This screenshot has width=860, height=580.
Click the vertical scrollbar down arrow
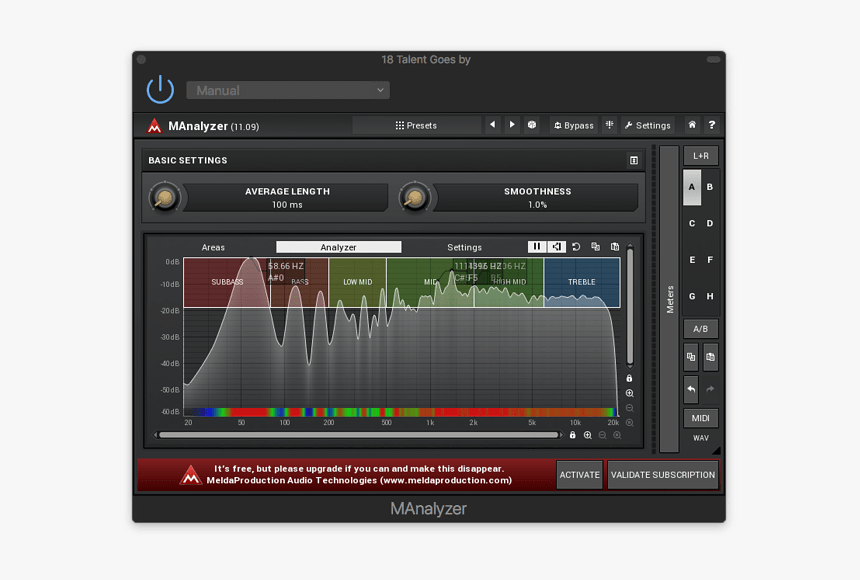[x=630, y=367]
